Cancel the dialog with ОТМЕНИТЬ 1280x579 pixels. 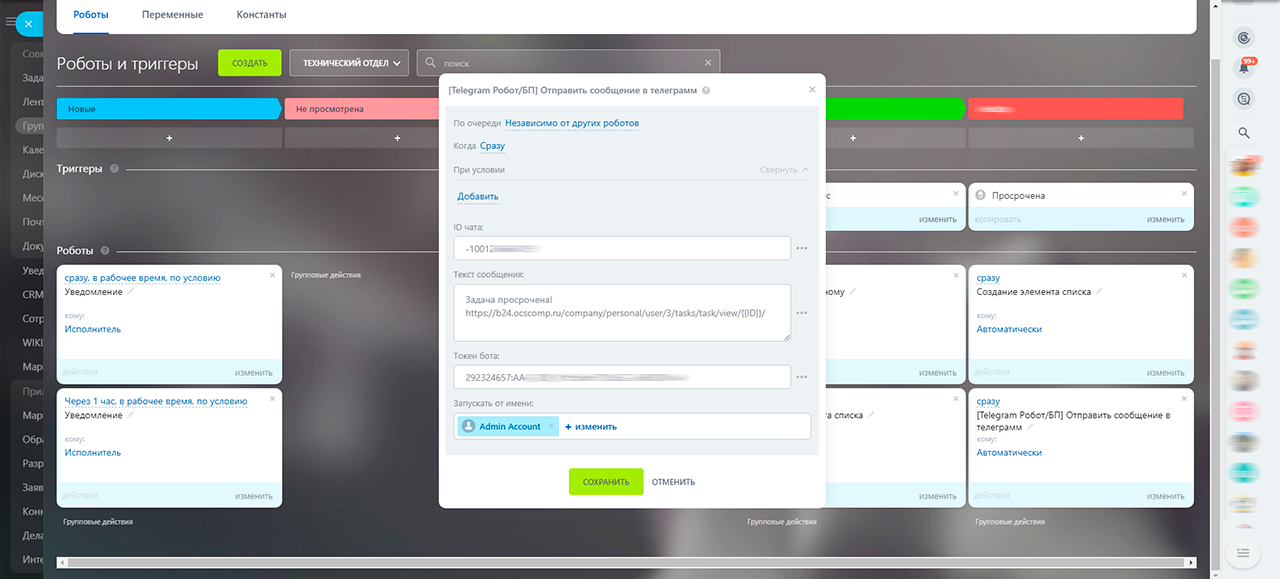pos(673,482)
